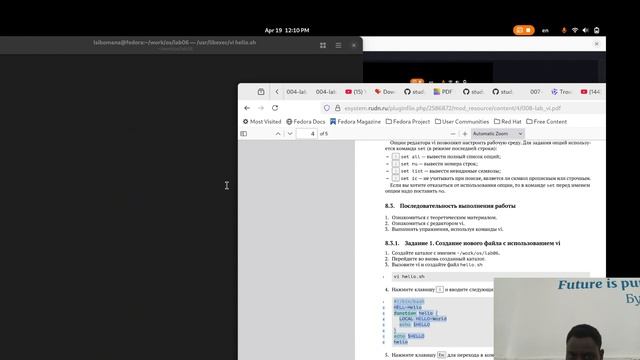The height and width of the screenshot is (360, 640).
Task: Open the clock showing Apr 19 12:10 PM
Action: click(287, 30)
